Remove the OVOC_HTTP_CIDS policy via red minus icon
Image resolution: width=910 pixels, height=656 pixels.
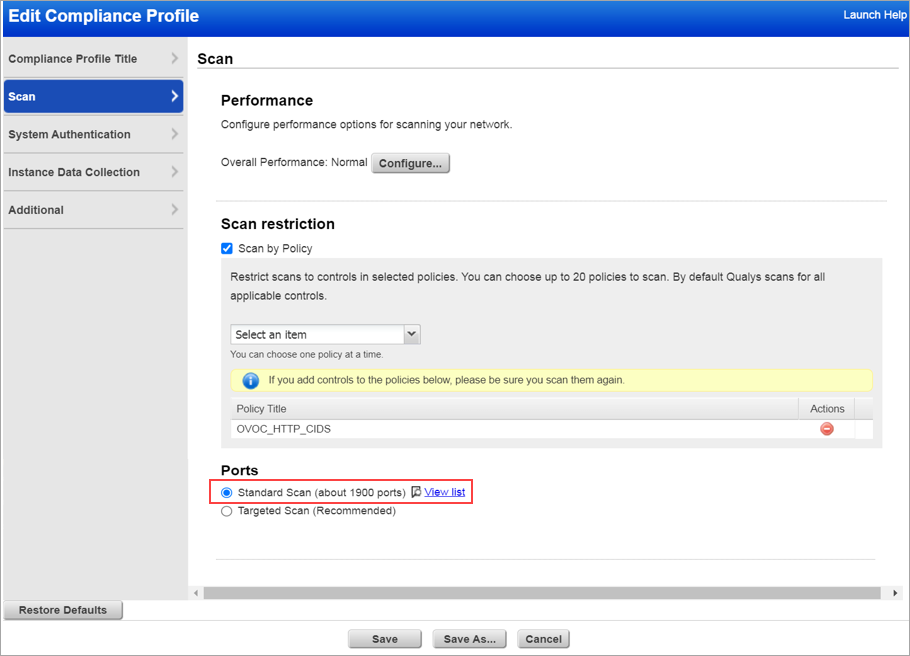point(826,428)
